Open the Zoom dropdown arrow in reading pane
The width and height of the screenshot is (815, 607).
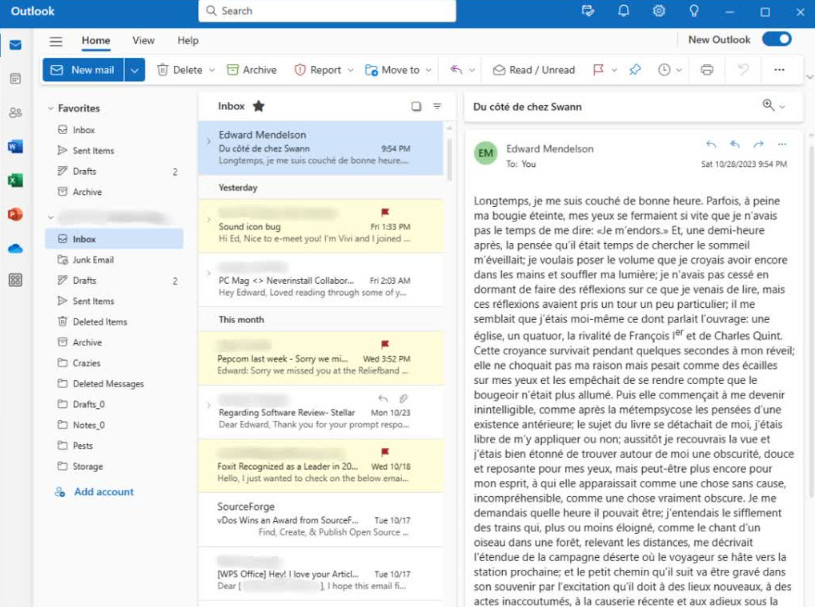click(x=782, y=107)
